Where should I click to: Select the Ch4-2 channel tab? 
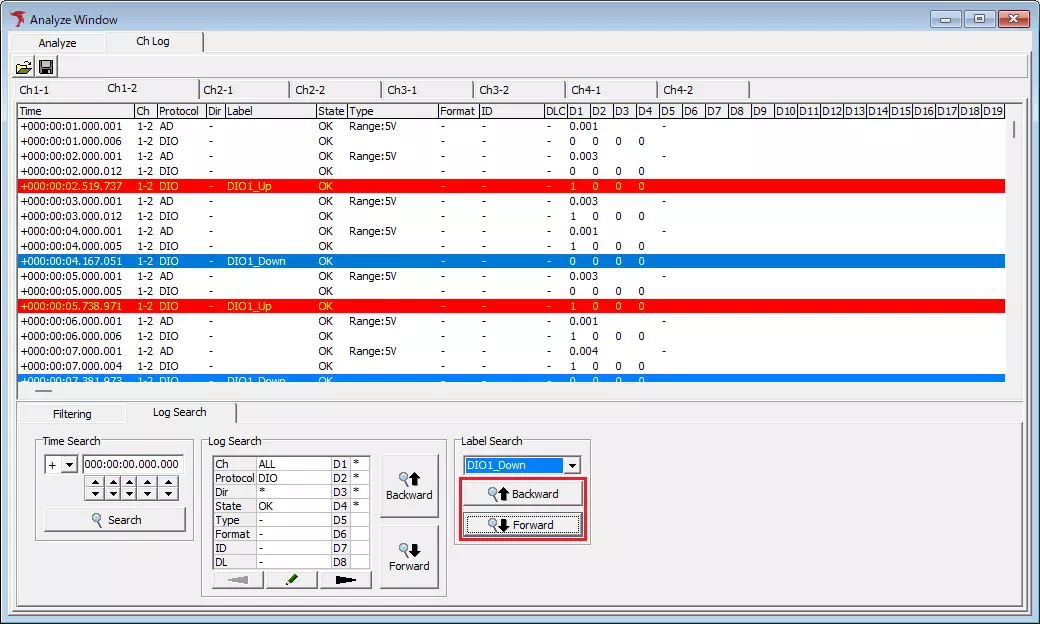[x=682, y=88]
